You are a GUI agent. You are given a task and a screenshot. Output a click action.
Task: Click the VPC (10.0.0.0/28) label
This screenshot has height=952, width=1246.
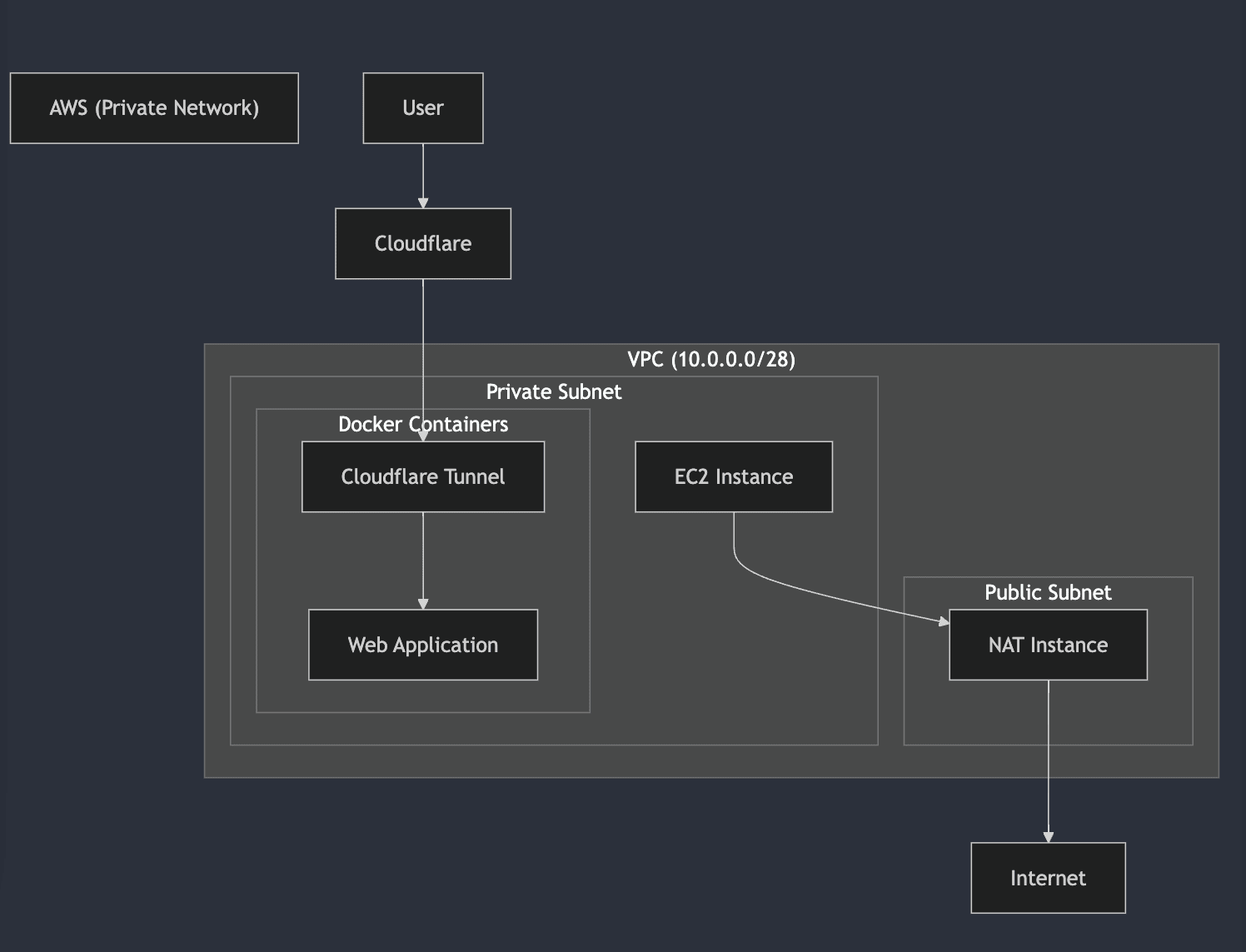tap(711, 359)
